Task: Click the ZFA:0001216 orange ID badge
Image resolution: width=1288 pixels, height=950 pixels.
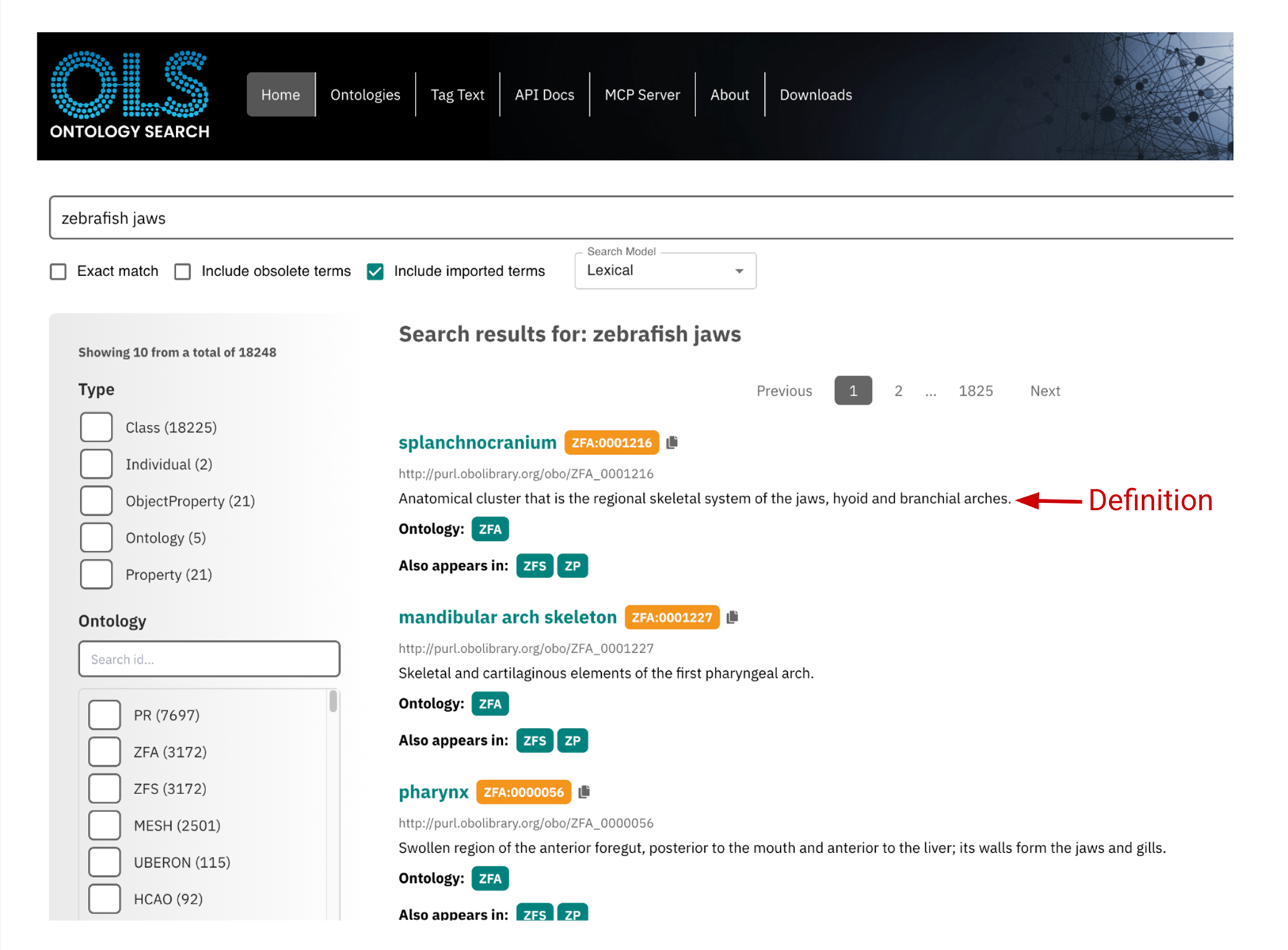Action: point(611,443)
